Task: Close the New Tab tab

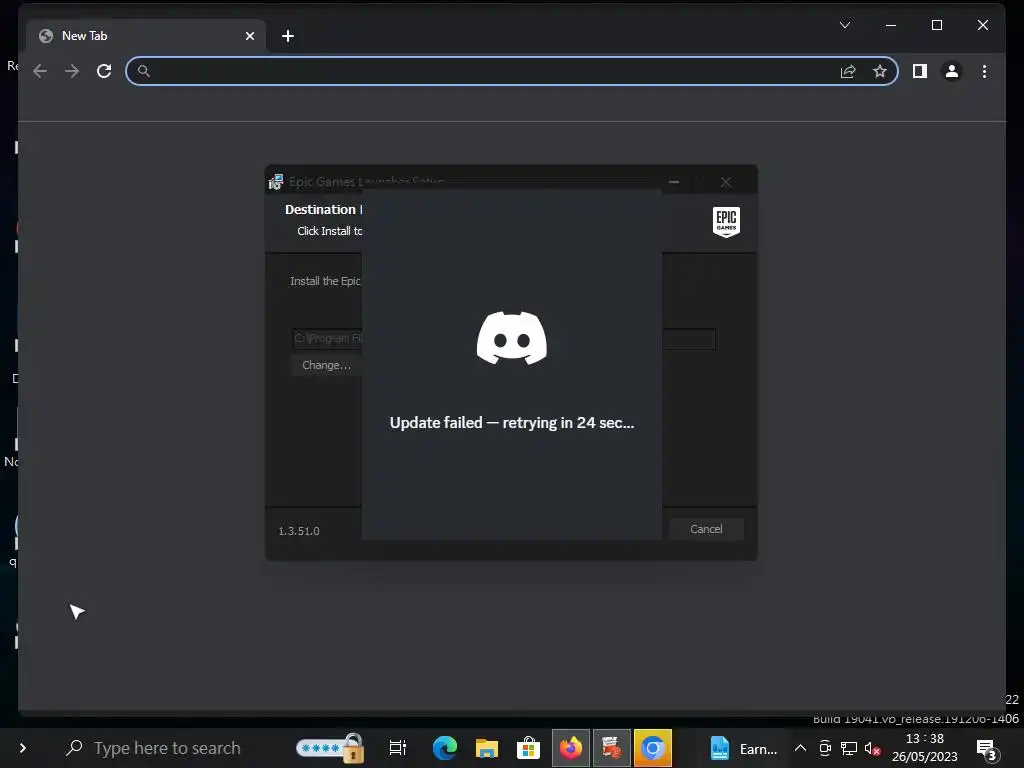Action: [249, 36]
